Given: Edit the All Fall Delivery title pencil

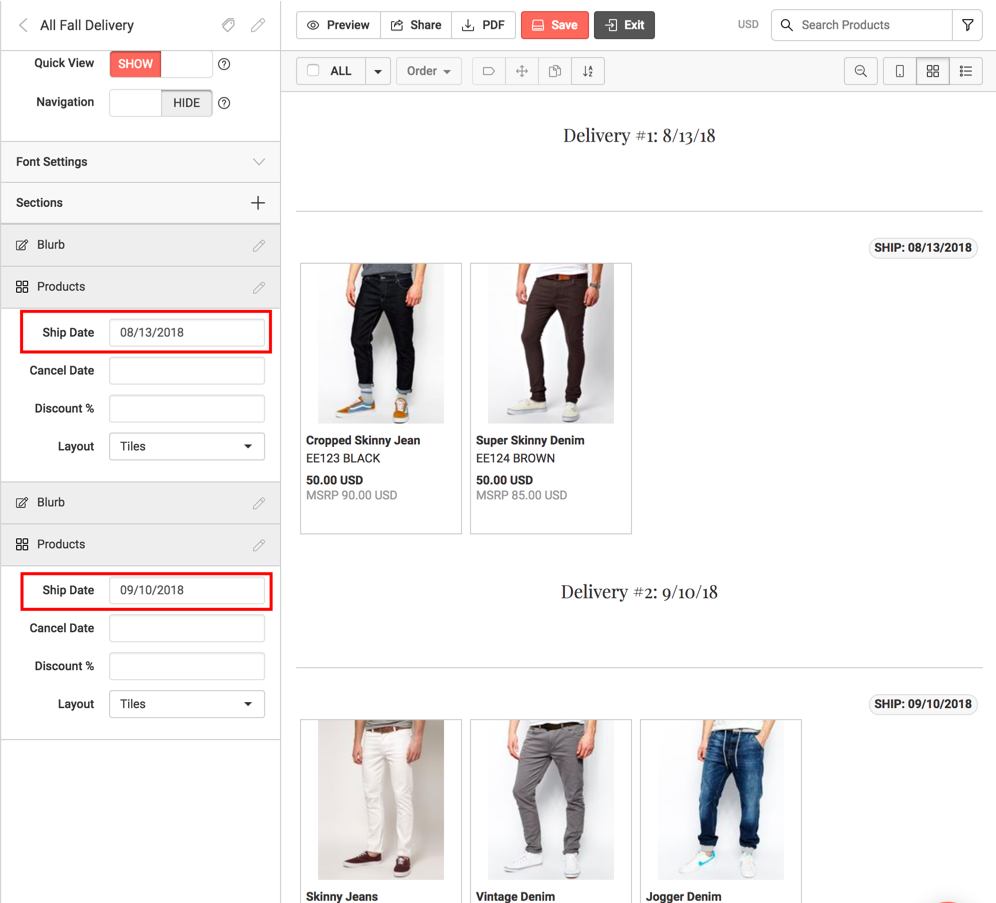Looking at the screenshot, I should pyautogui.click(x=258, y=25).
